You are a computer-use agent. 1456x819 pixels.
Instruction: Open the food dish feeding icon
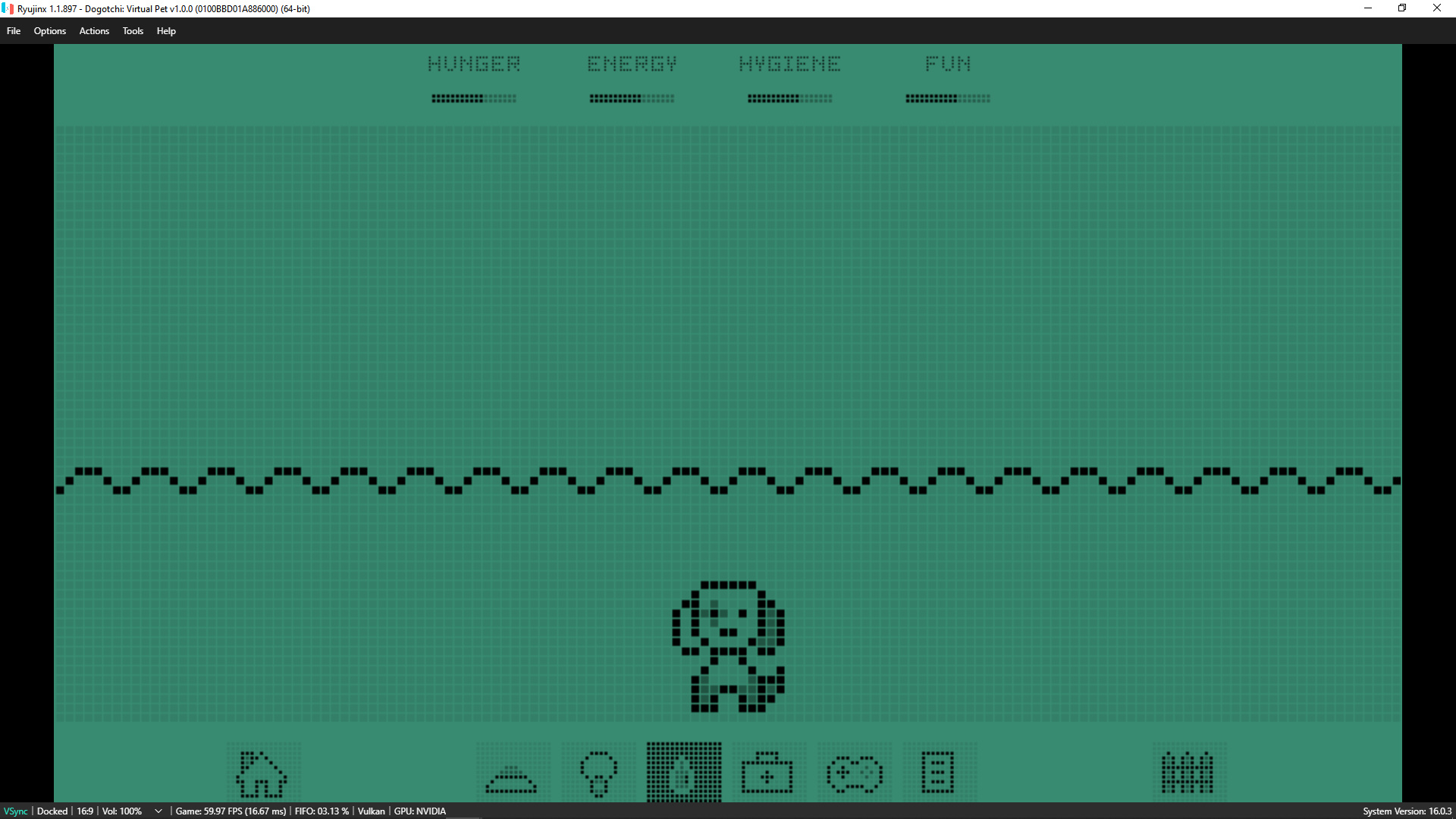(x=511, y=773)
